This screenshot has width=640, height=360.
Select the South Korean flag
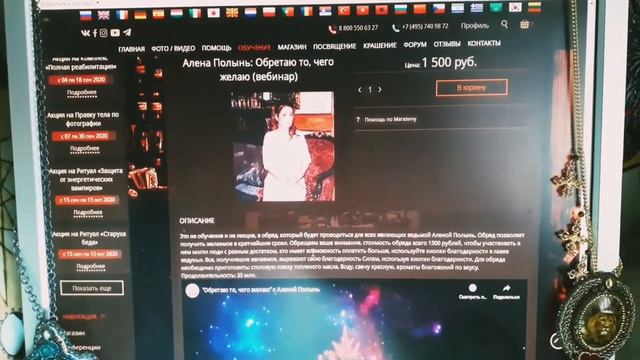tap(515, 7)
